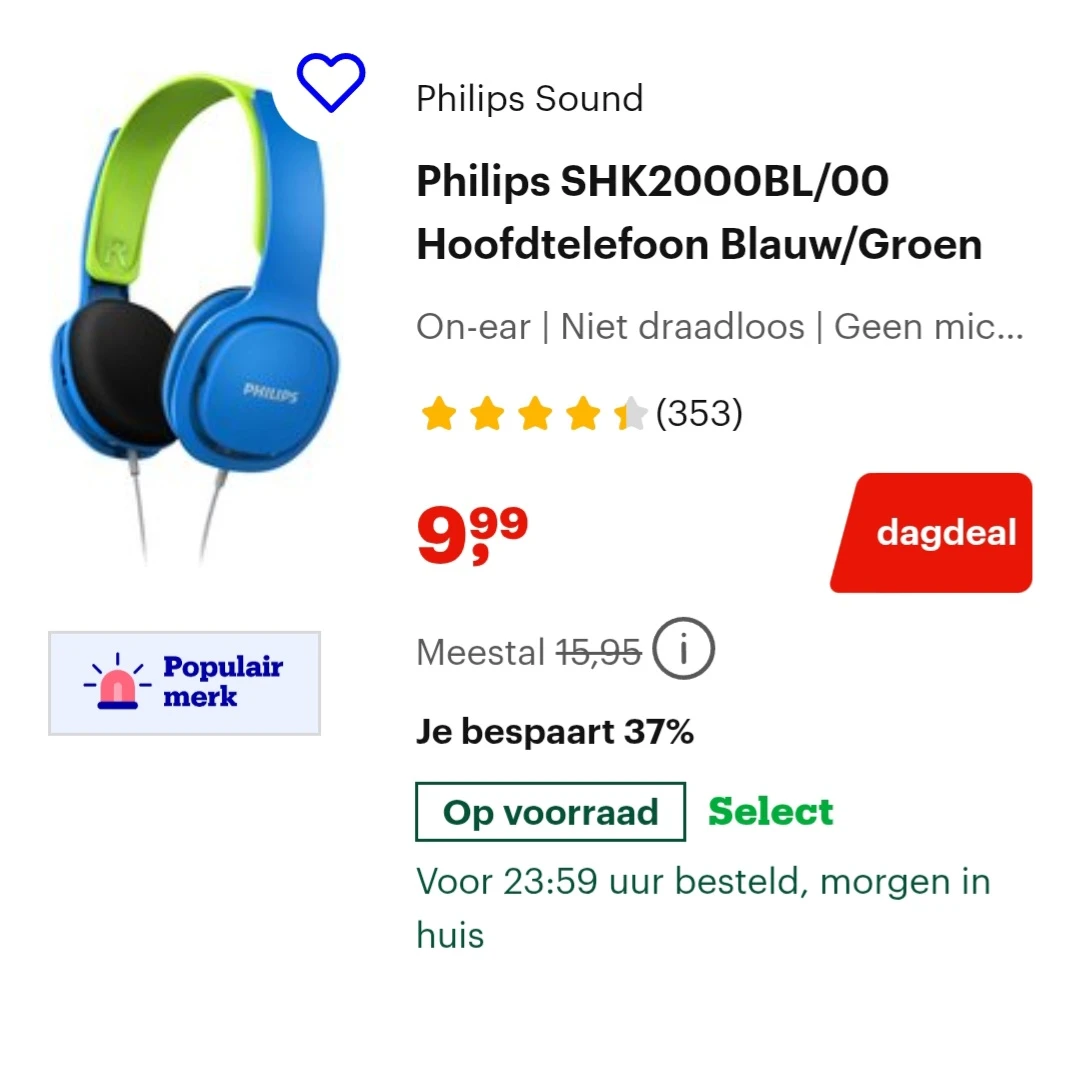The image size is (1076, 1074).
Task: Click the struck-through 15,95 price
Action: [598, 652]
